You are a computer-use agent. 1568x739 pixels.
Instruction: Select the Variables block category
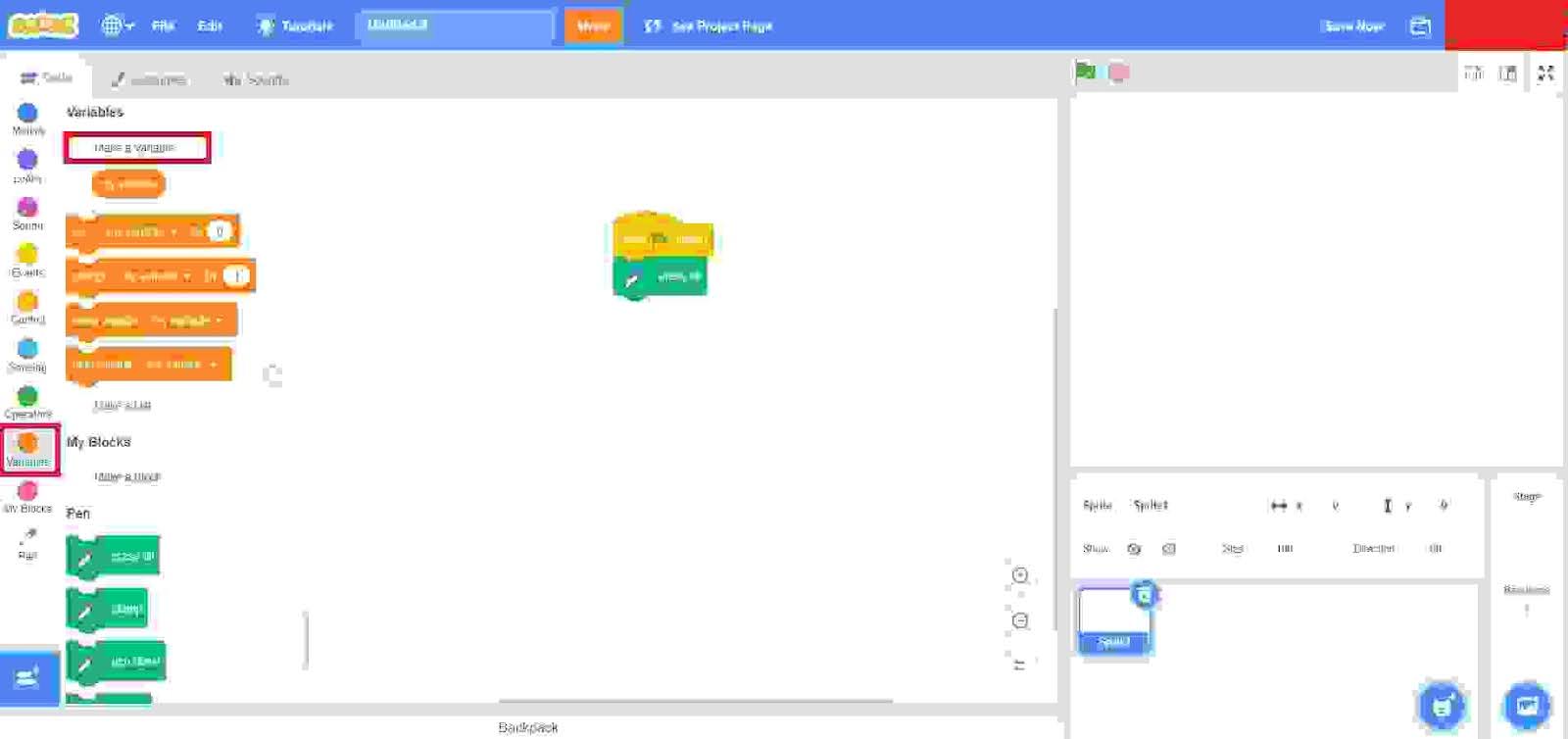click(x=28, y=449)
